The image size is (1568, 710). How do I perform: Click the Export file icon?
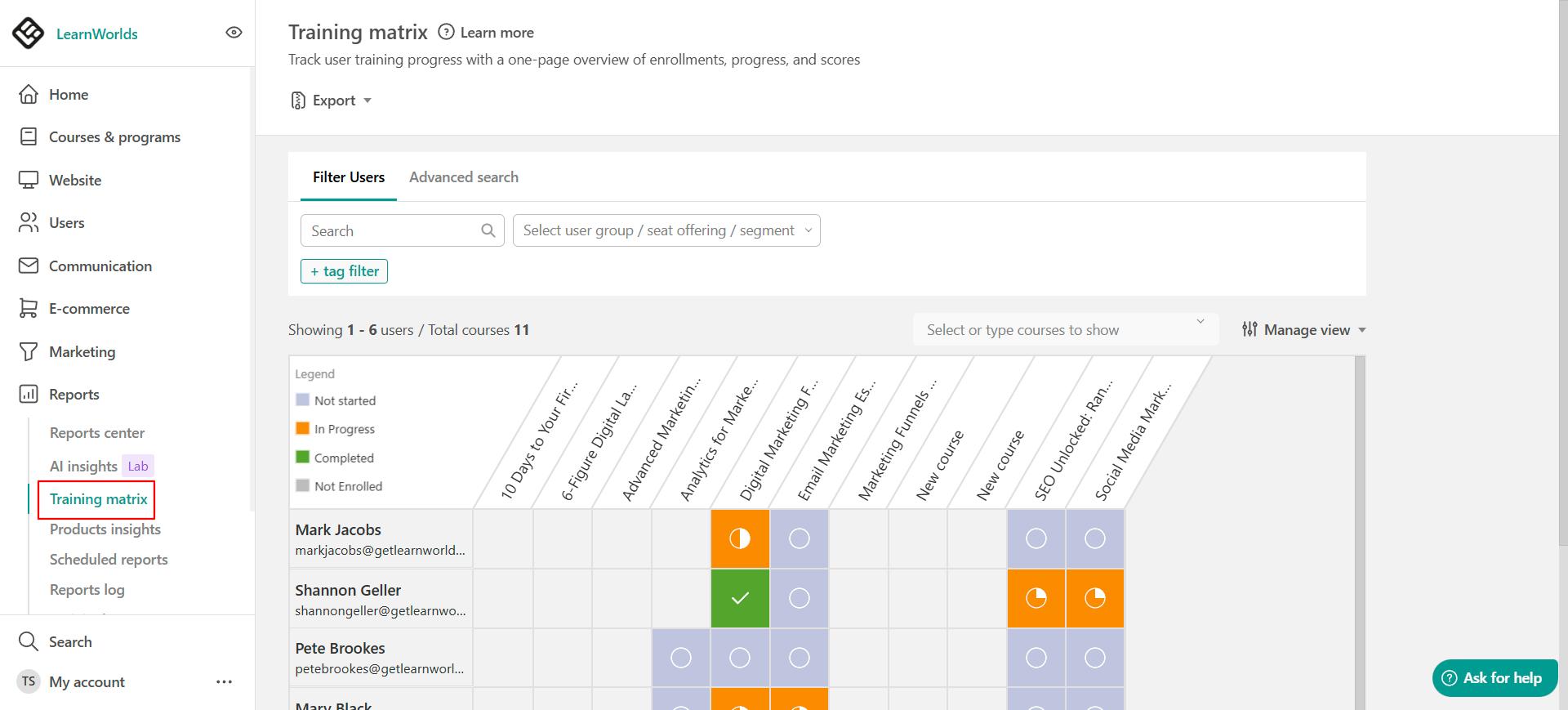click(298, 100)
